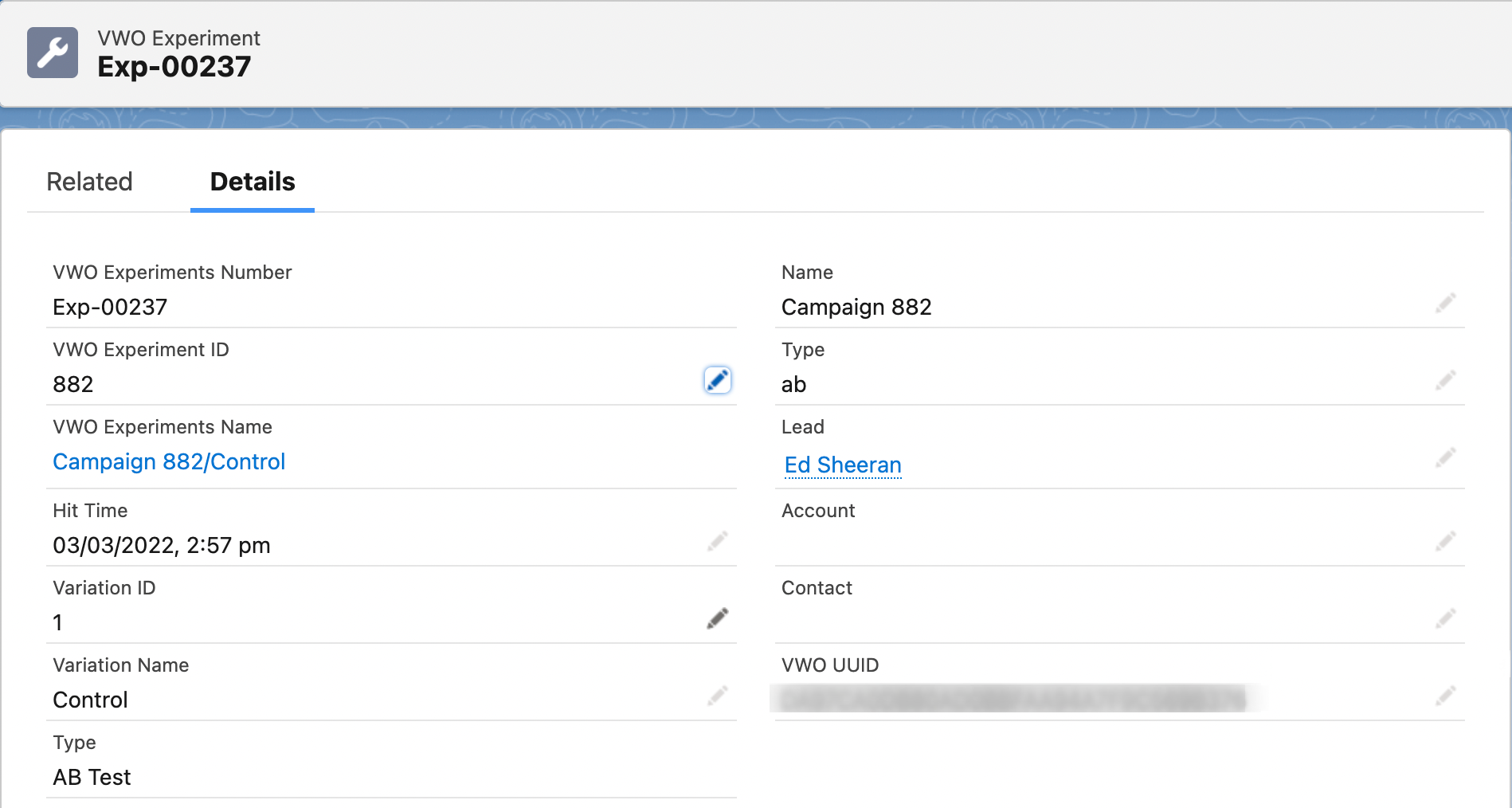
Task: Edit the Name field pencil icon
Action: pos(1445,303)
